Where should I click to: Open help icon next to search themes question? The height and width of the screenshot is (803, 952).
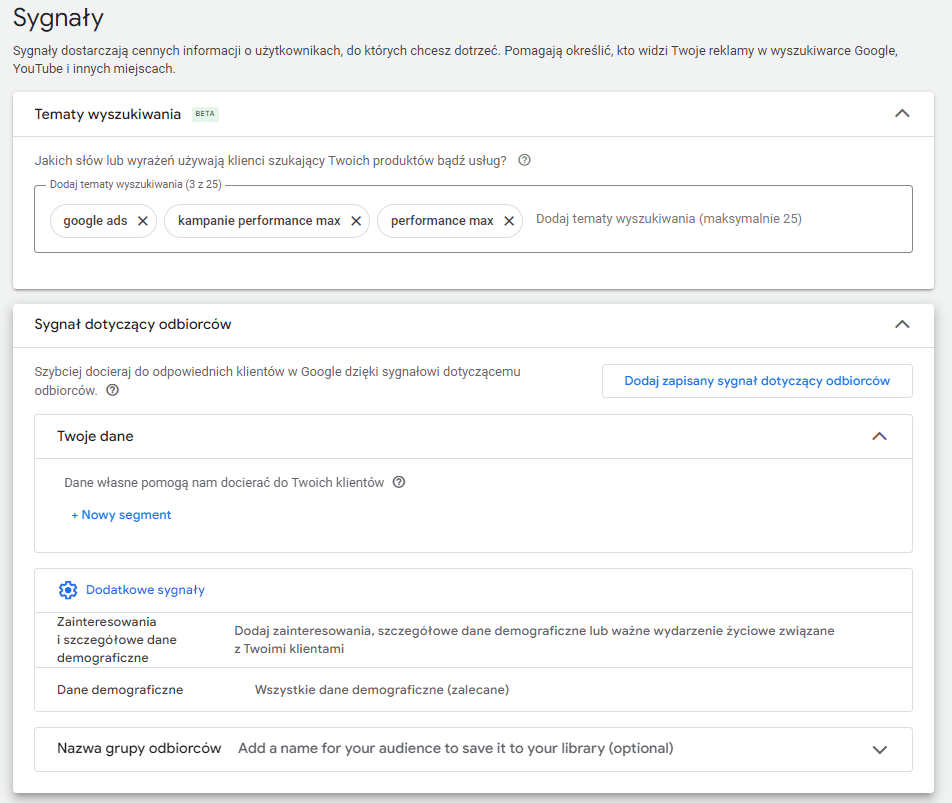524,160
